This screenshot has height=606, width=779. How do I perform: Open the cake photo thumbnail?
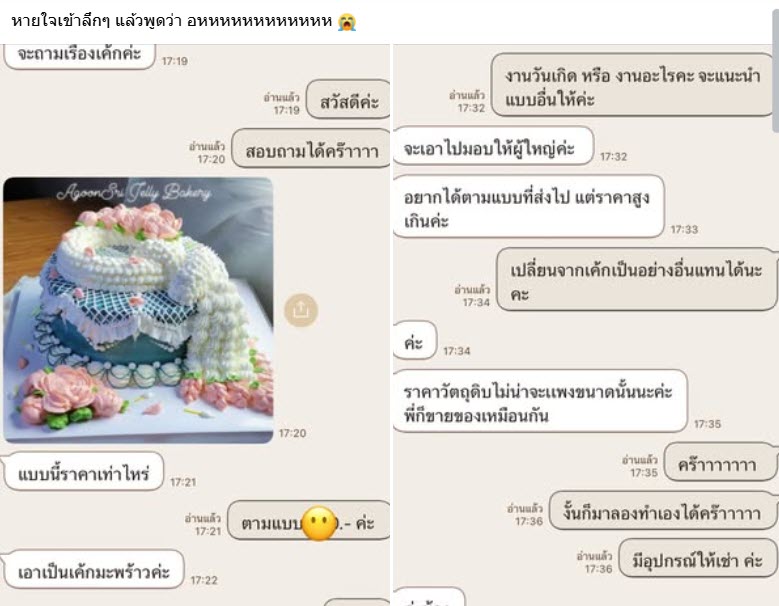tap(138, 310)
